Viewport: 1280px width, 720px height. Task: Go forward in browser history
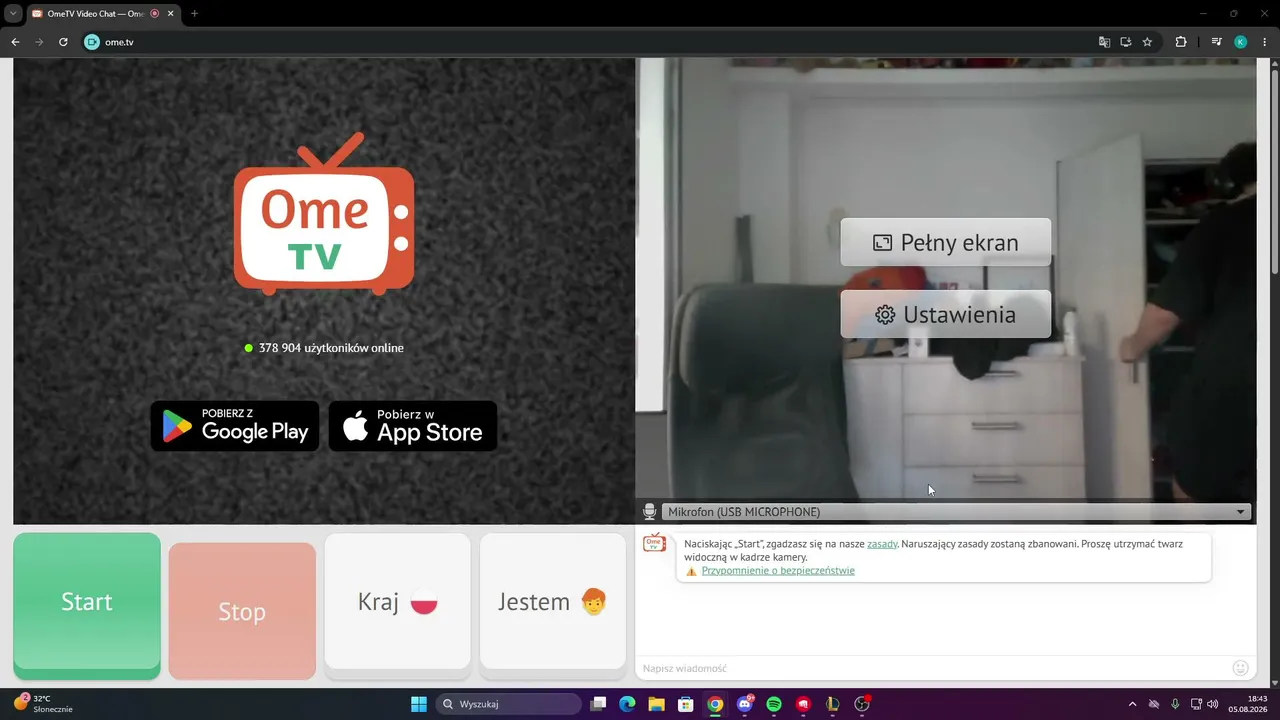tap(39, 42)
